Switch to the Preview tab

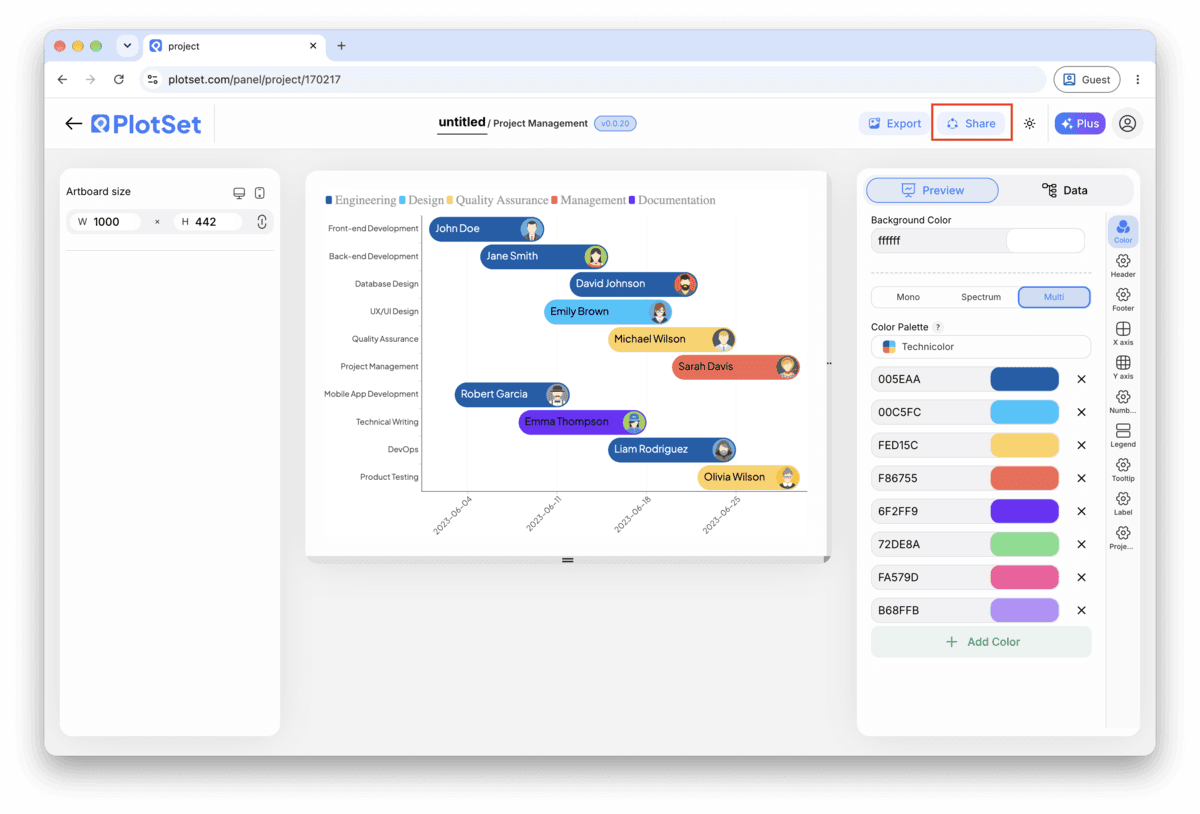click(932, 190)
